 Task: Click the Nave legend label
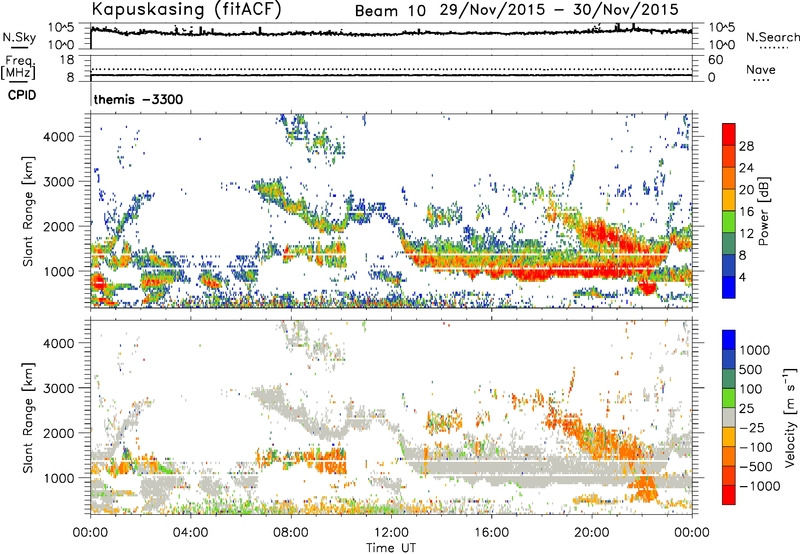[x=761, y=70]
